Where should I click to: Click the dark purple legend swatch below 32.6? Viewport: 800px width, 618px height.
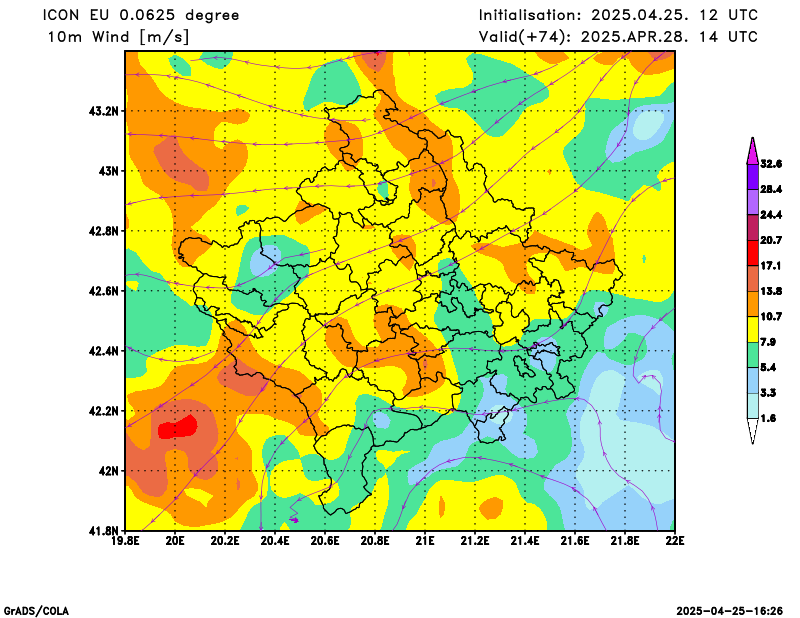(752, 177)
